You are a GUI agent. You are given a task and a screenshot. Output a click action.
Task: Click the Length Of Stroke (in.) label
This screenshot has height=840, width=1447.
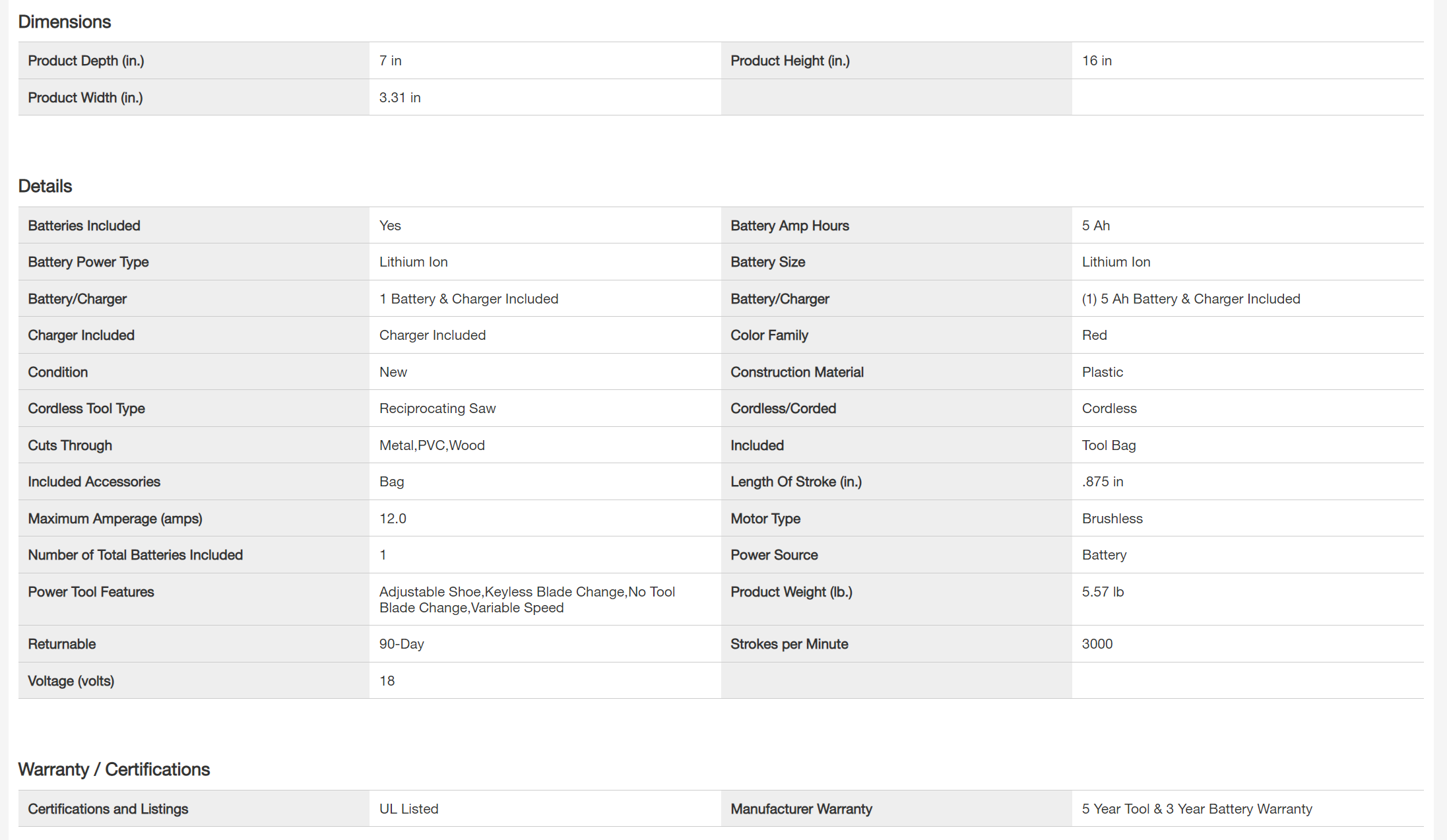(795, 482)
